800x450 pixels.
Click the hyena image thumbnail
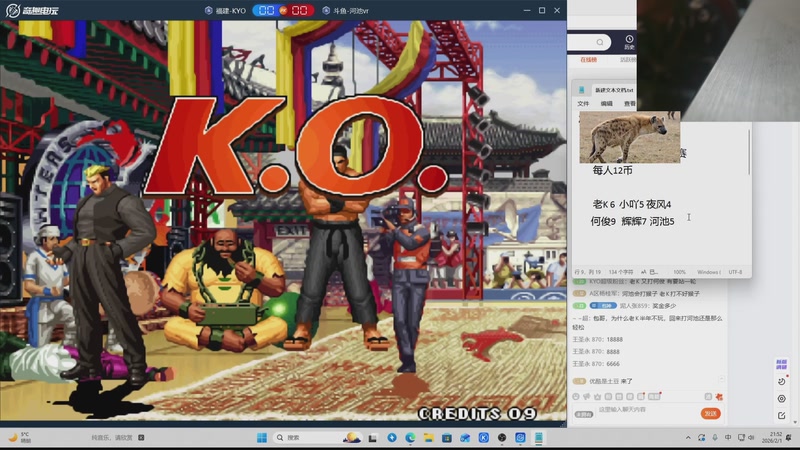click(x=630, y=137)
